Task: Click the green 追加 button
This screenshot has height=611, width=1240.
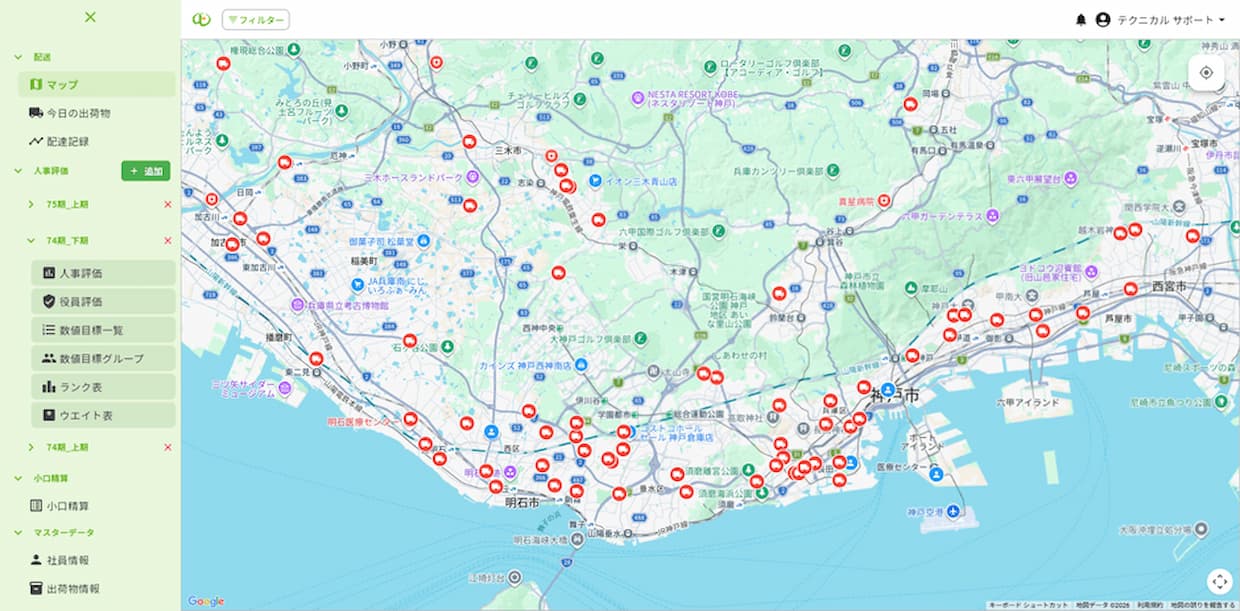Action: point(146,171)
